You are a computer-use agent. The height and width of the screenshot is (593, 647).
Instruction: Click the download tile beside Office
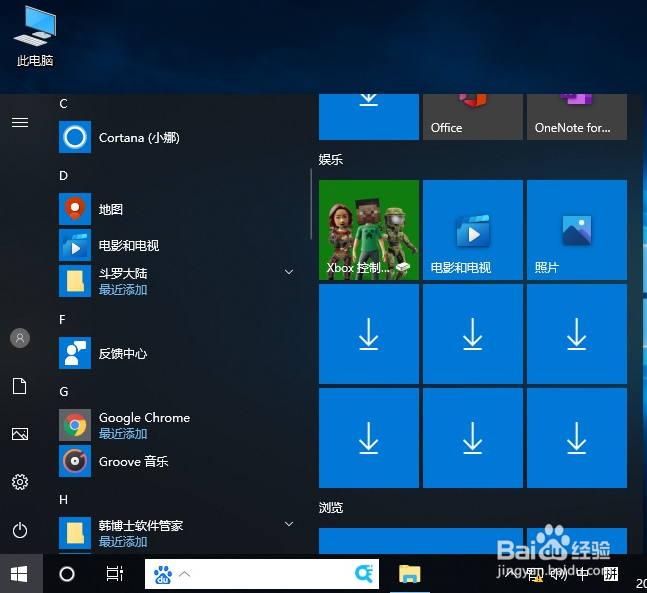click(369, 117)
